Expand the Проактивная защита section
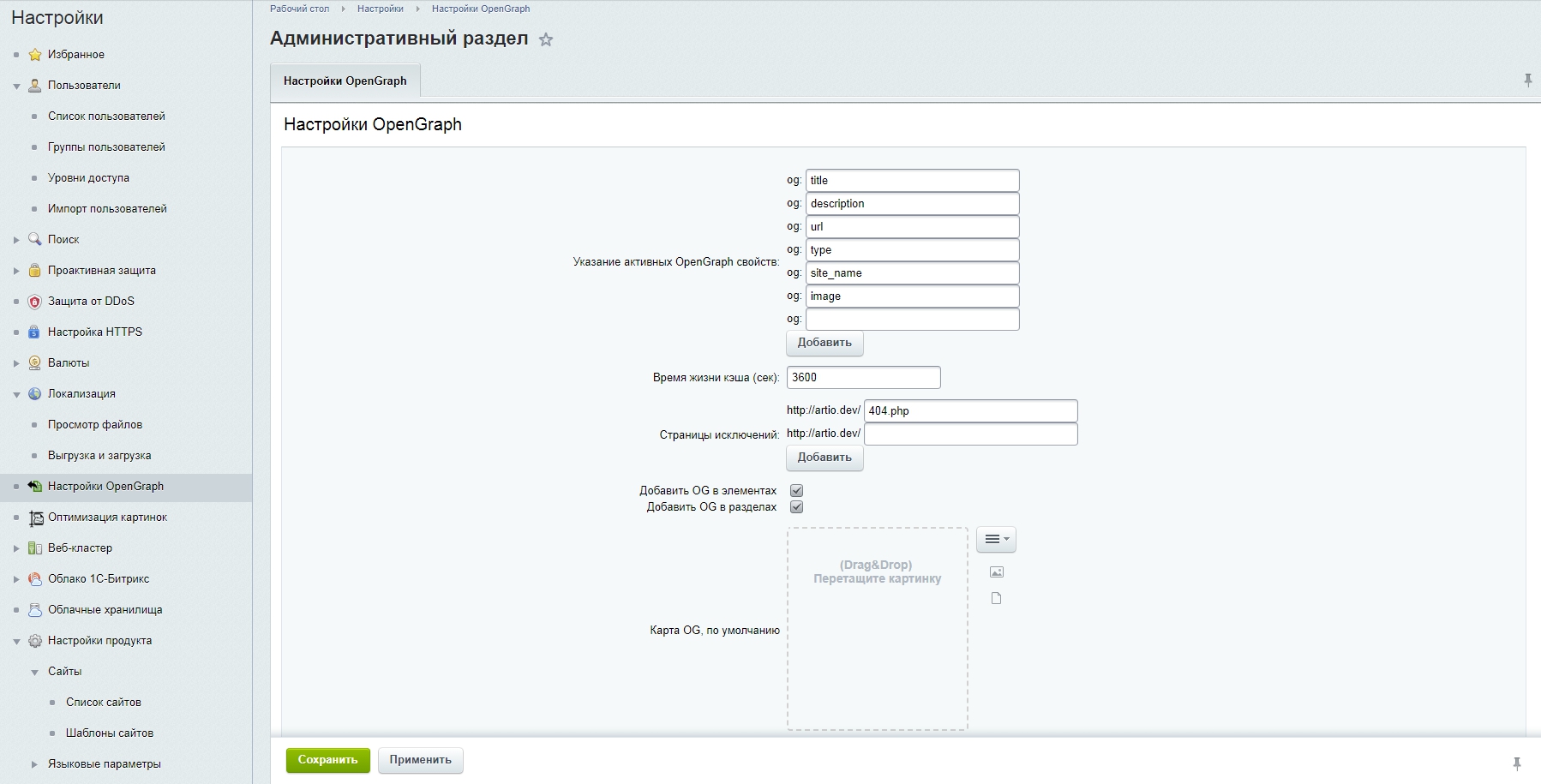Viewport: 1541px width, 784px height. 16,271
